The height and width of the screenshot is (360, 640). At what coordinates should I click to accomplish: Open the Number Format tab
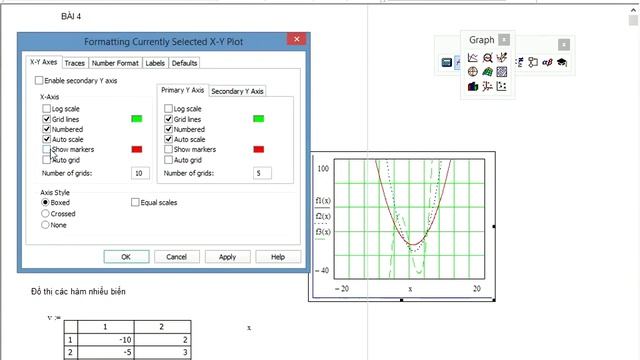coord(115,63)
